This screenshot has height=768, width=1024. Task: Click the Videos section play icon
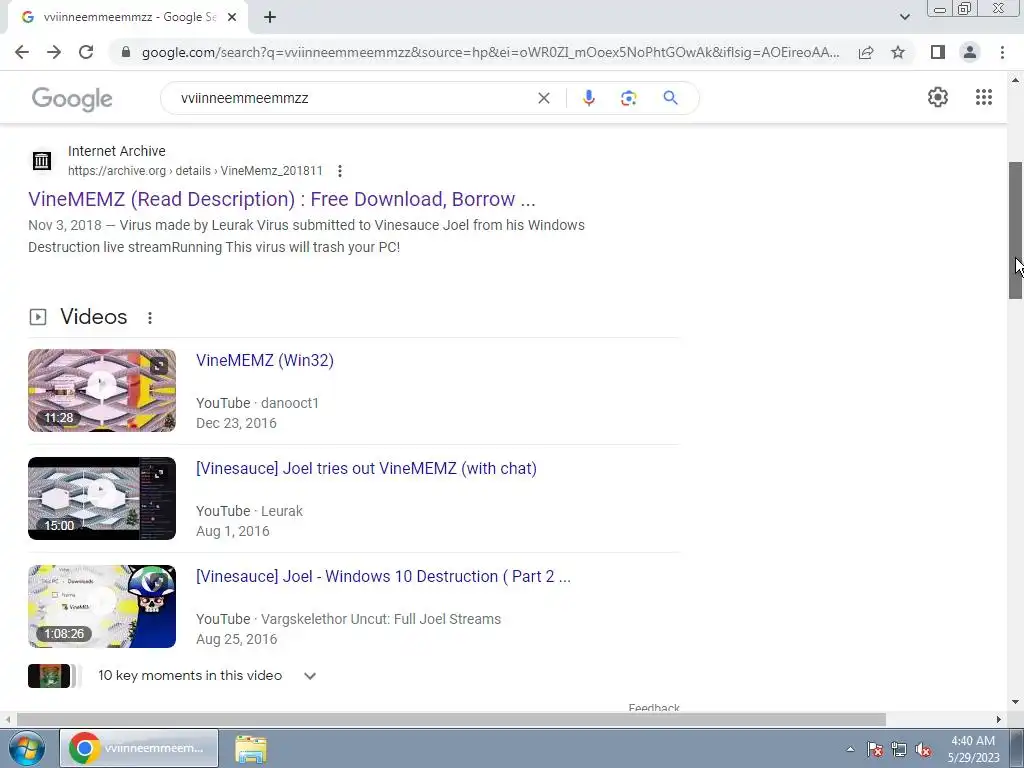click(38, 317)
